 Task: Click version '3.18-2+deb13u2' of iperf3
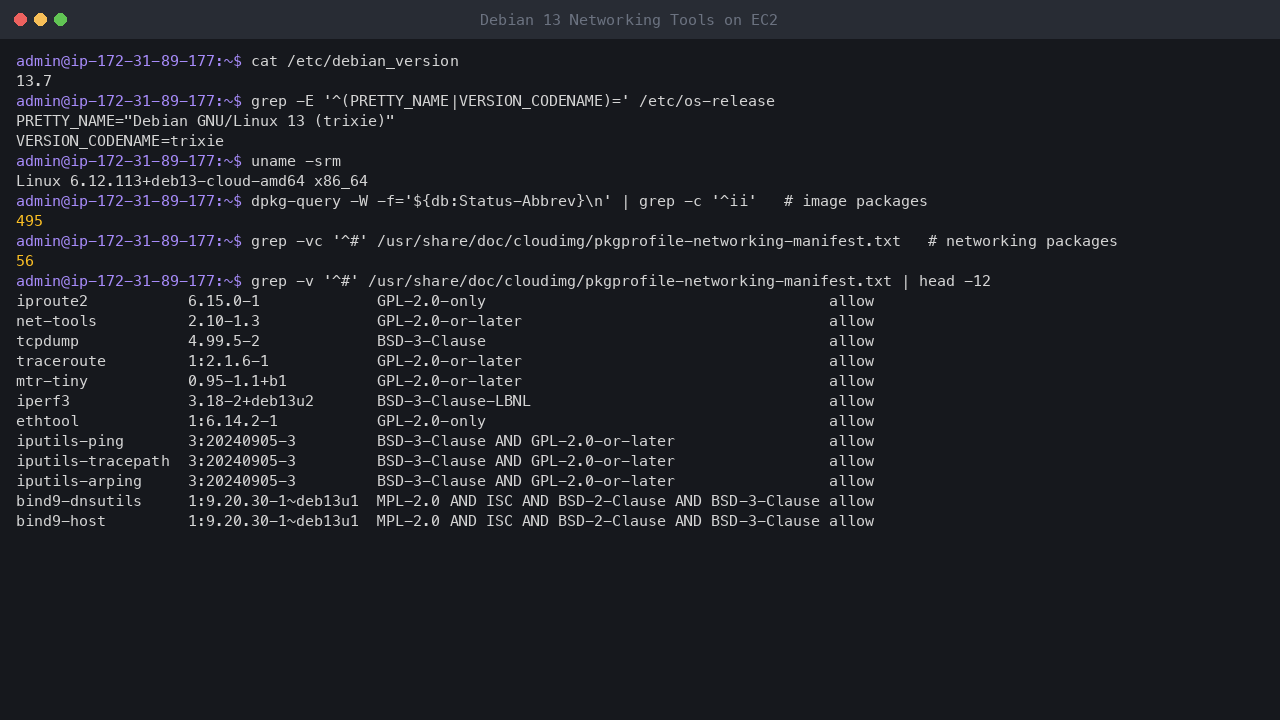point(251,401)
